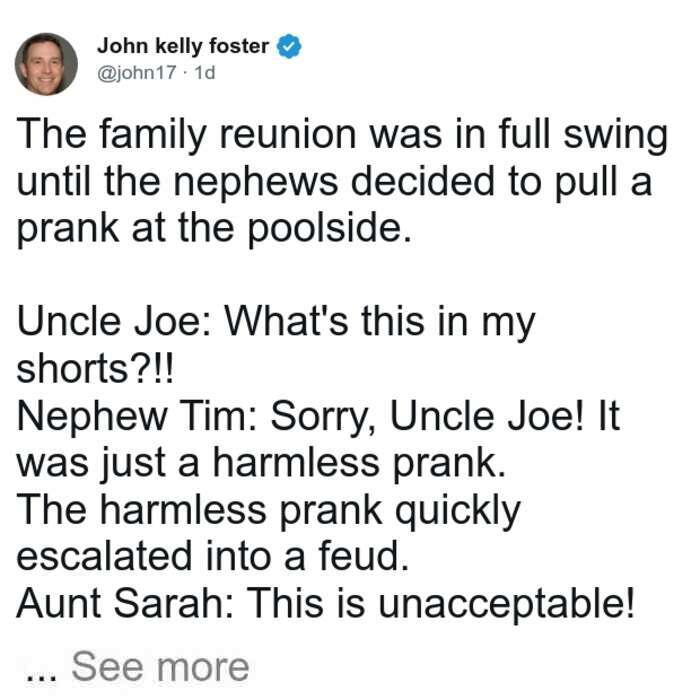The height and width of the screenshot is (700, 700).
Task: Click the word 'nephews' in the tweet
Action: click(256, 184)
